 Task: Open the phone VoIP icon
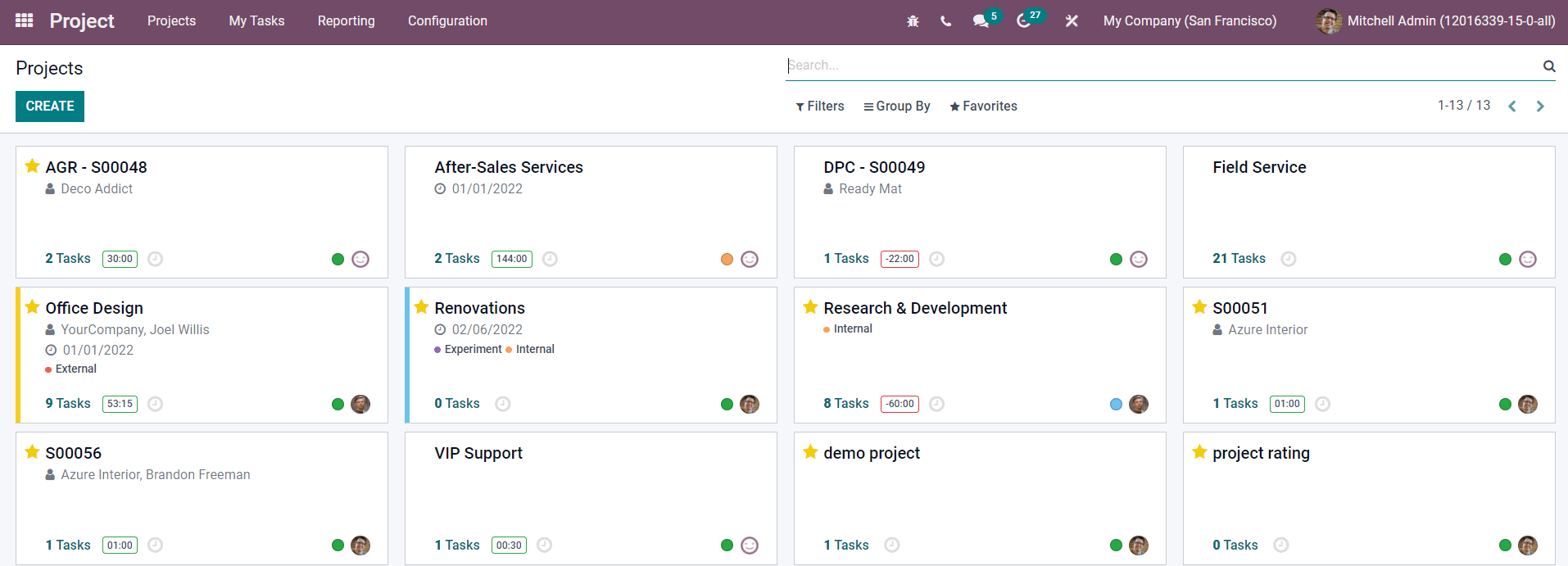(946, 21)
